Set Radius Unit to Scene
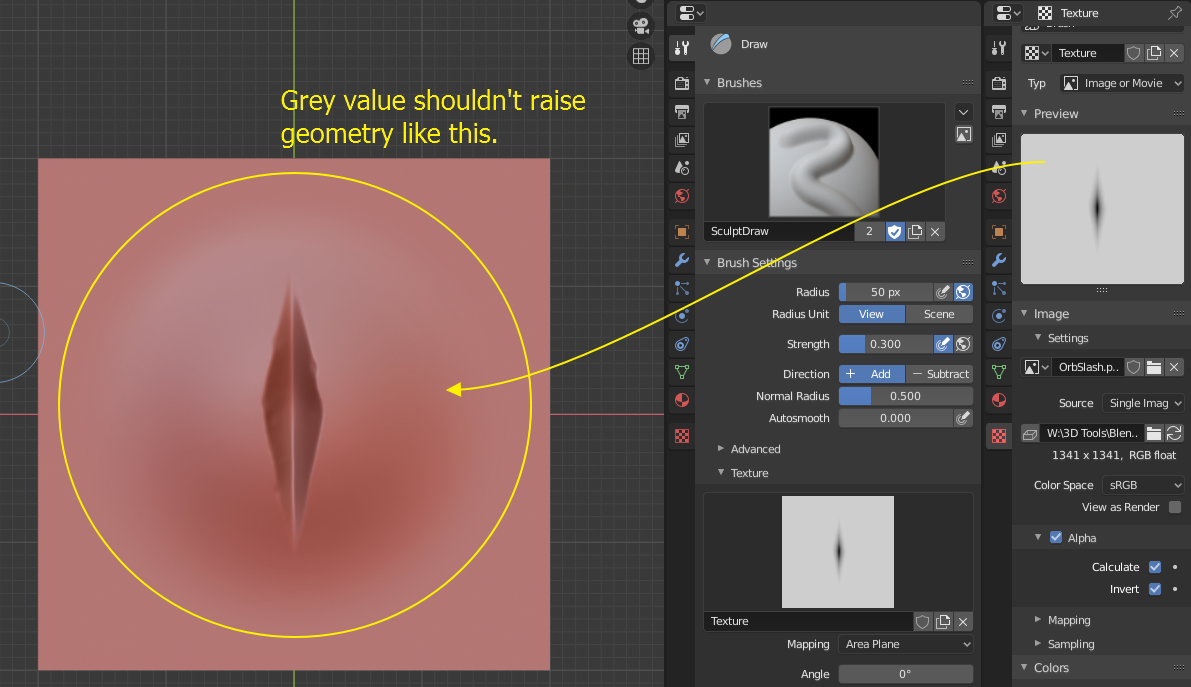This screenshot has height=687, width=1191. [939, 314]
